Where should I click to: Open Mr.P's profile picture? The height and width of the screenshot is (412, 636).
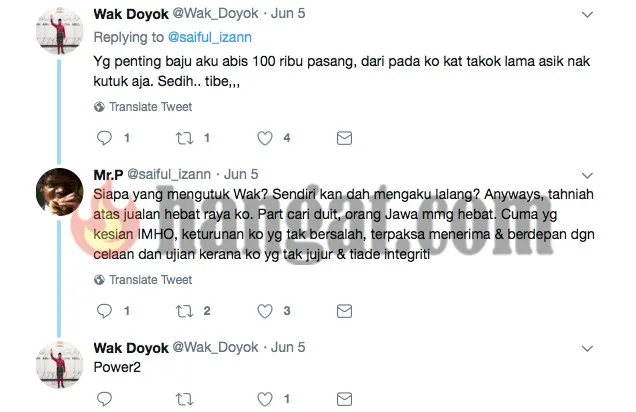pos(60,191)
